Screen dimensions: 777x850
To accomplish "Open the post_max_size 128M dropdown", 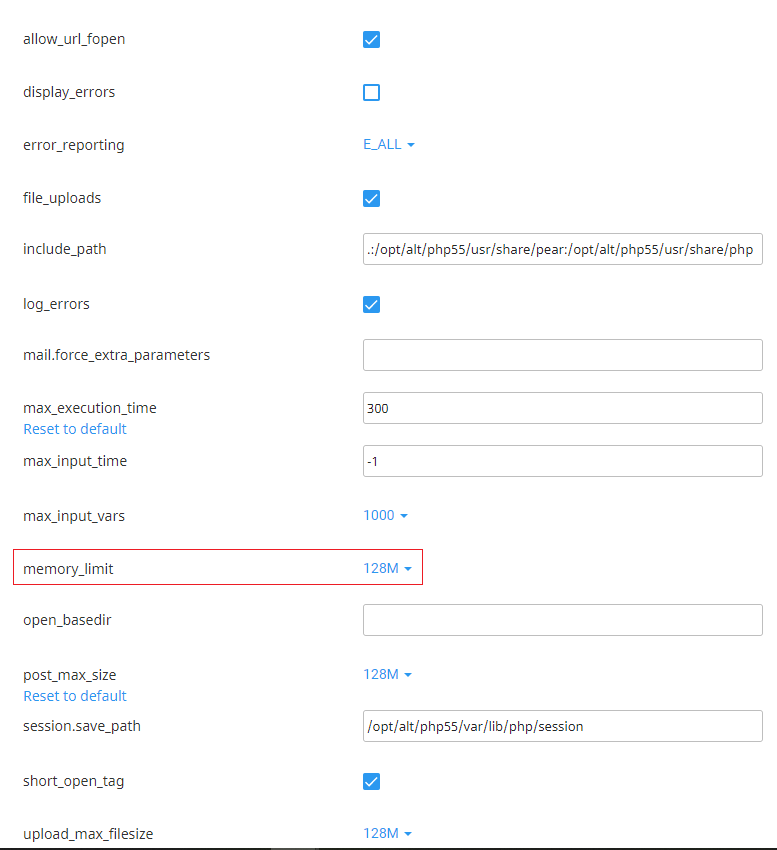I will pos(388,674).
